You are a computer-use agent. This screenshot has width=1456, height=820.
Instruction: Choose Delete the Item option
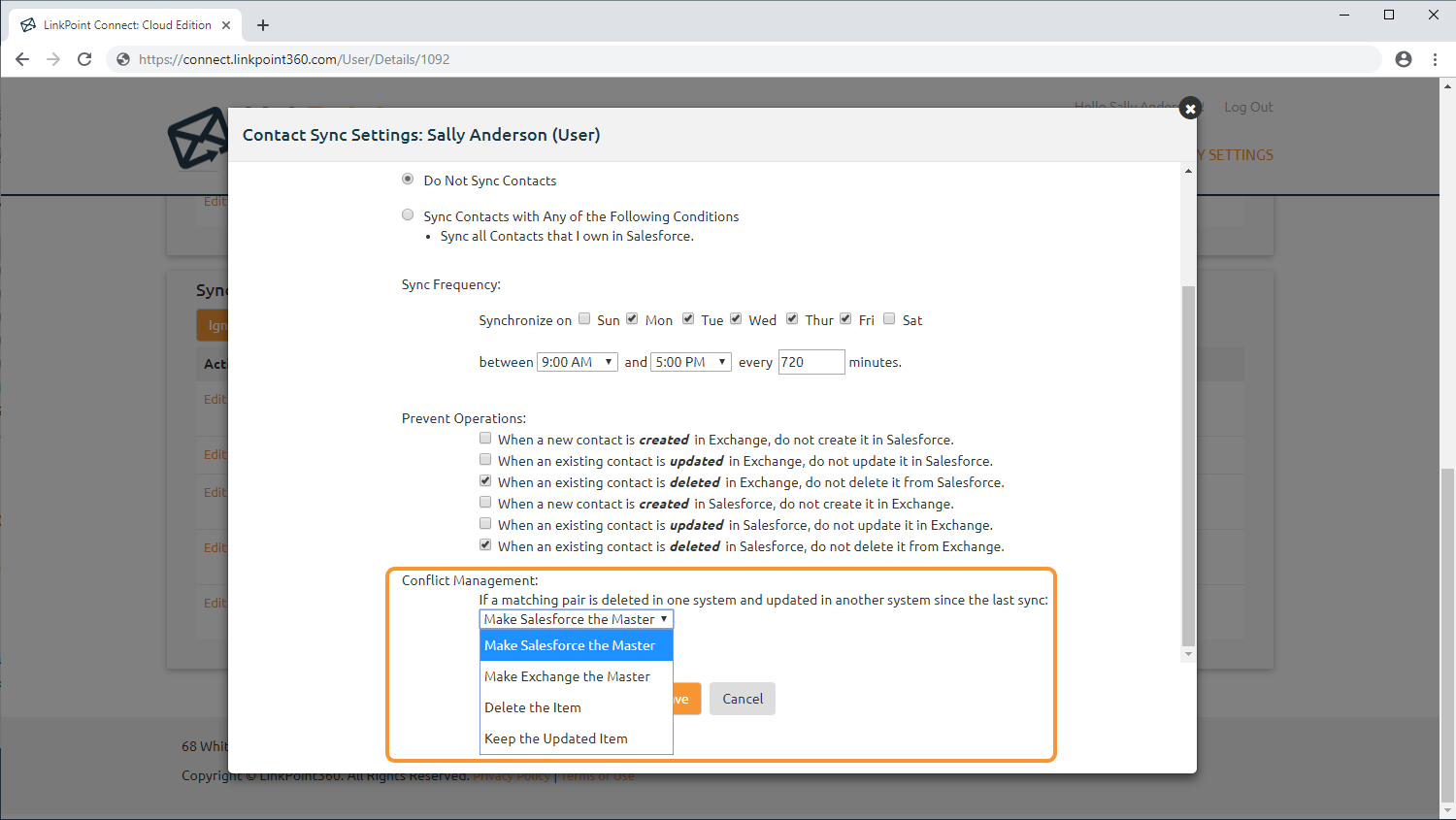tap(577, 707)
